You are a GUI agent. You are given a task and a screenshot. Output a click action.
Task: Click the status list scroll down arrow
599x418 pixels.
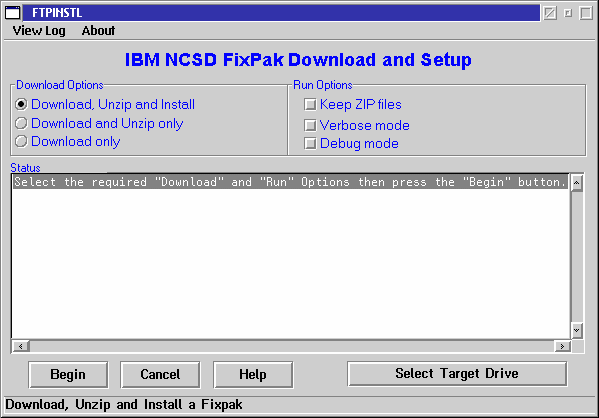577,331
